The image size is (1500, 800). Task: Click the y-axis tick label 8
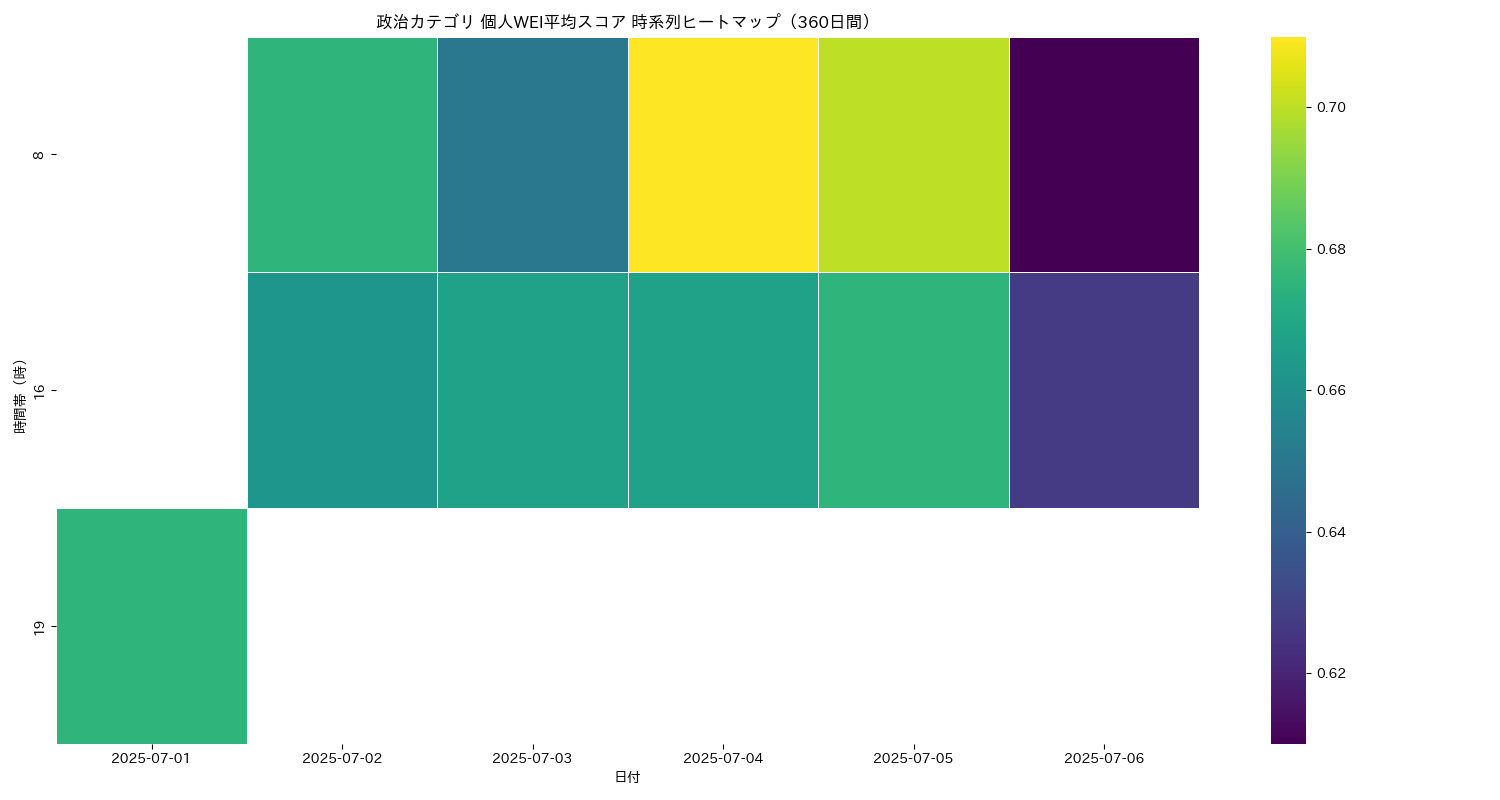(38, 155)
